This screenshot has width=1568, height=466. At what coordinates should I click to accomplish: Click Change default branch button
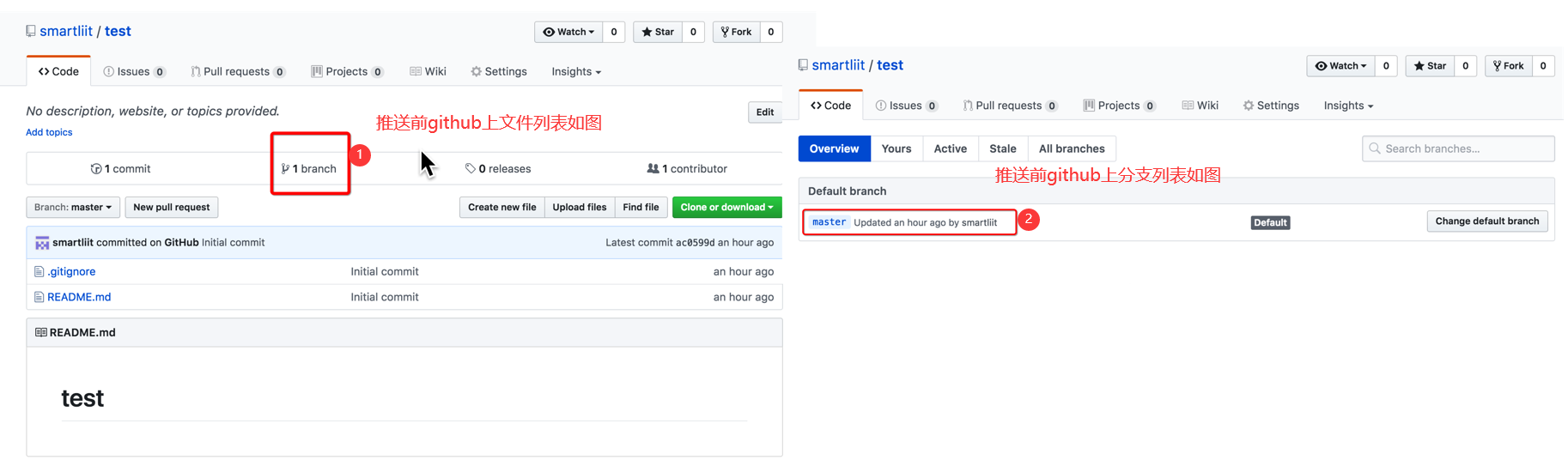click(x=1487, y=221)
